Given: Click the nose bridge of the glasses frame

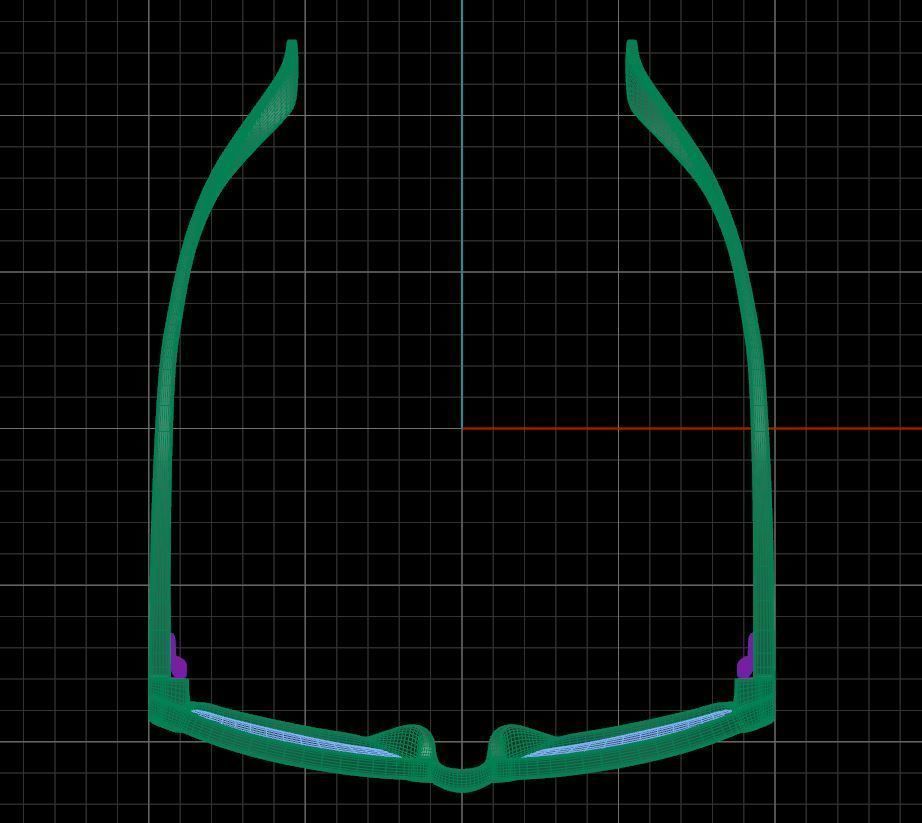Looking at the screenshot, I should (462, 777).
